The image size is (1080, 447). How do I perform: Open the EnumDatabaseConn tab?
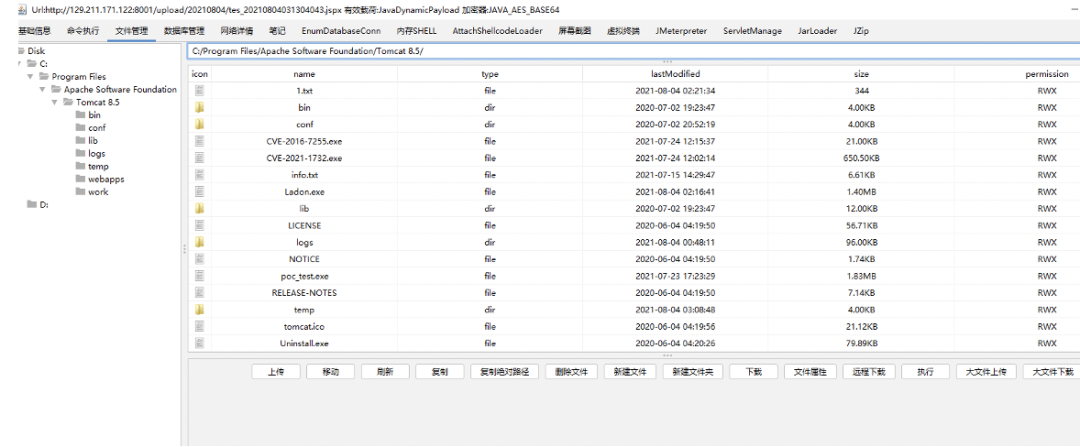[341, 31]
